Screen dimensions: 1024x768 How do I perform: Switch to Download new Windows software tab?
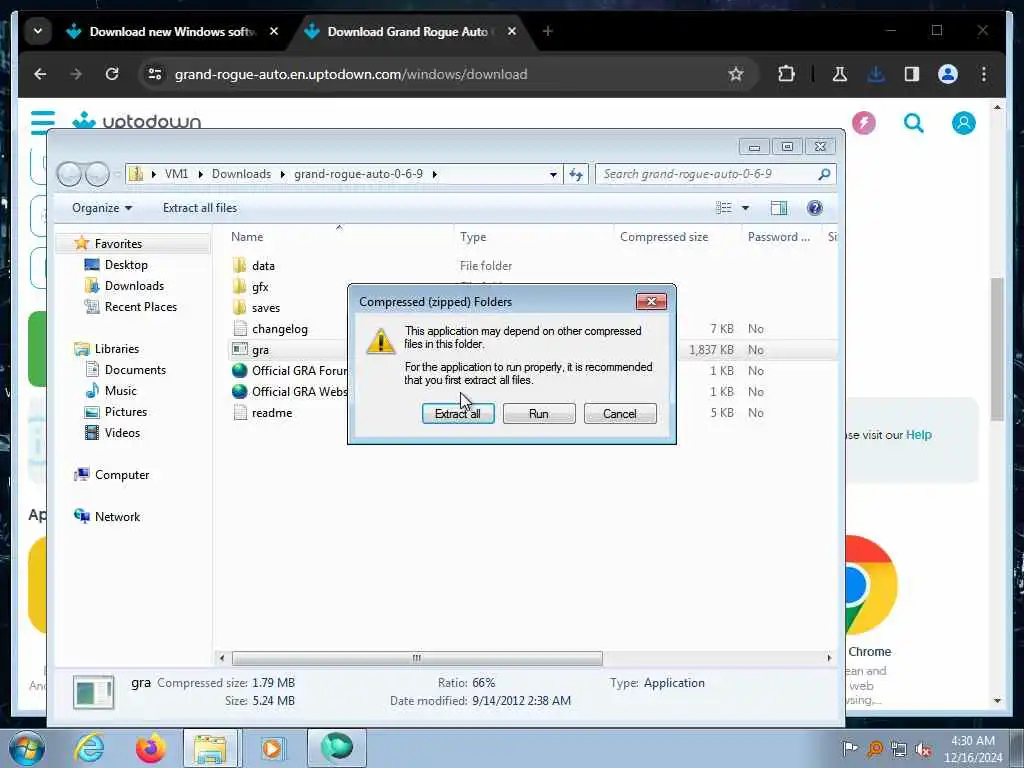click(x=173, y=31)
